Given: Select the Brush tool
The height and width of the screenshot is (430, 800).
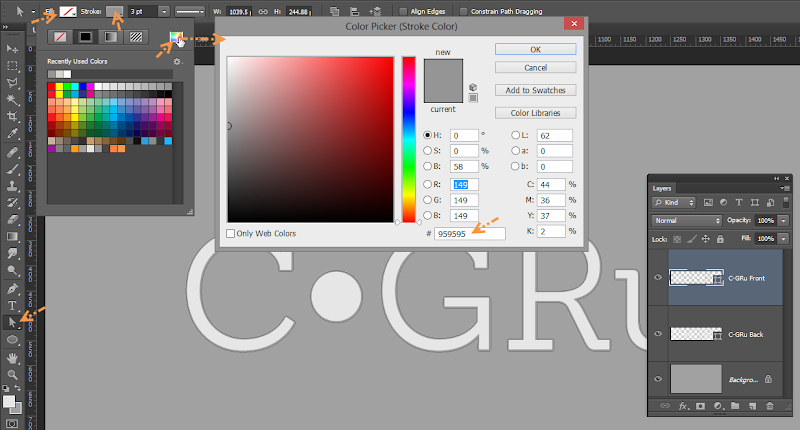Looking at the screenshot, I should pos(12,169).
